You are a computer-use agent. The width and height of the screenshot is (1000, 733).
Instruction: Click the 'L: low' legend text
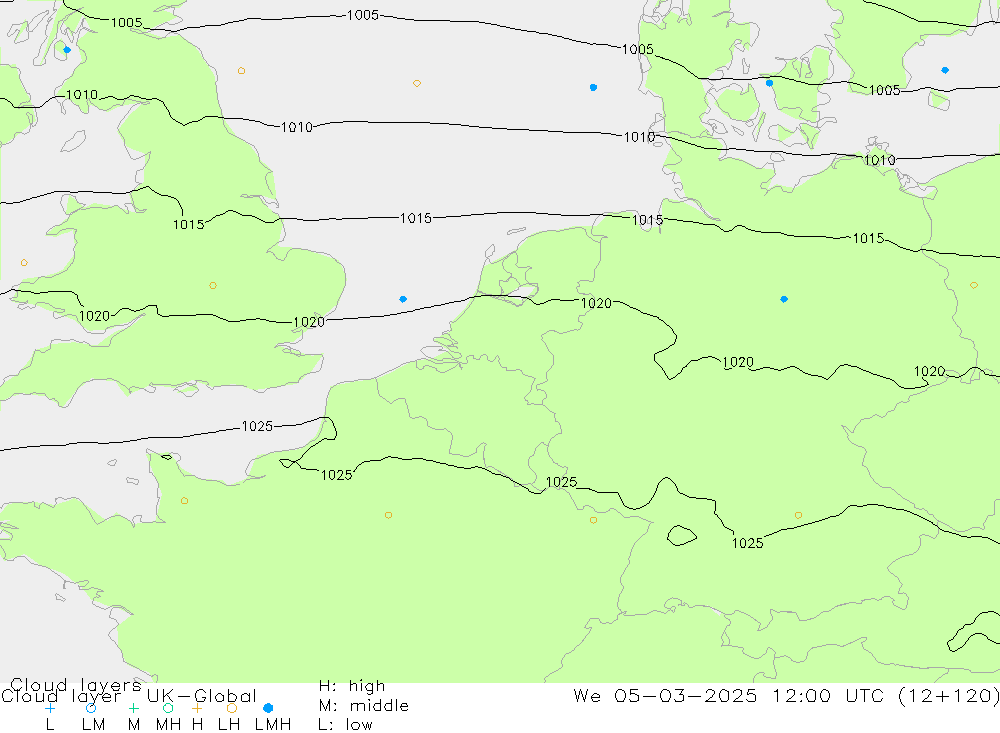[x=345, y=725]
